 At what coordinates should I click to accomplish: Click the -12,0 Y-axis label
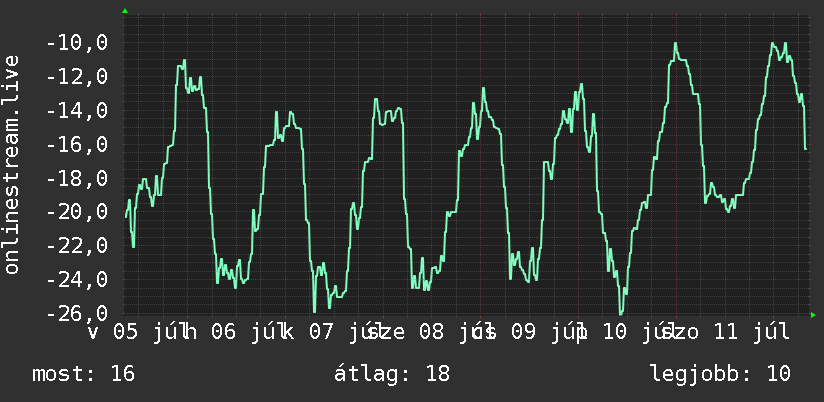[77, 77]
